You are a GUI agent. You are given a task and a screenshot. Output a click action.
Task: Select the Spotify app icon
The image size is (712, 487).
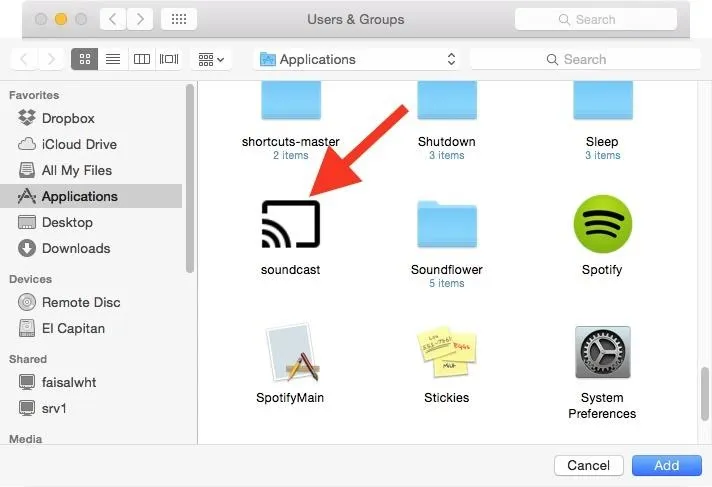[x=603, y=224]
